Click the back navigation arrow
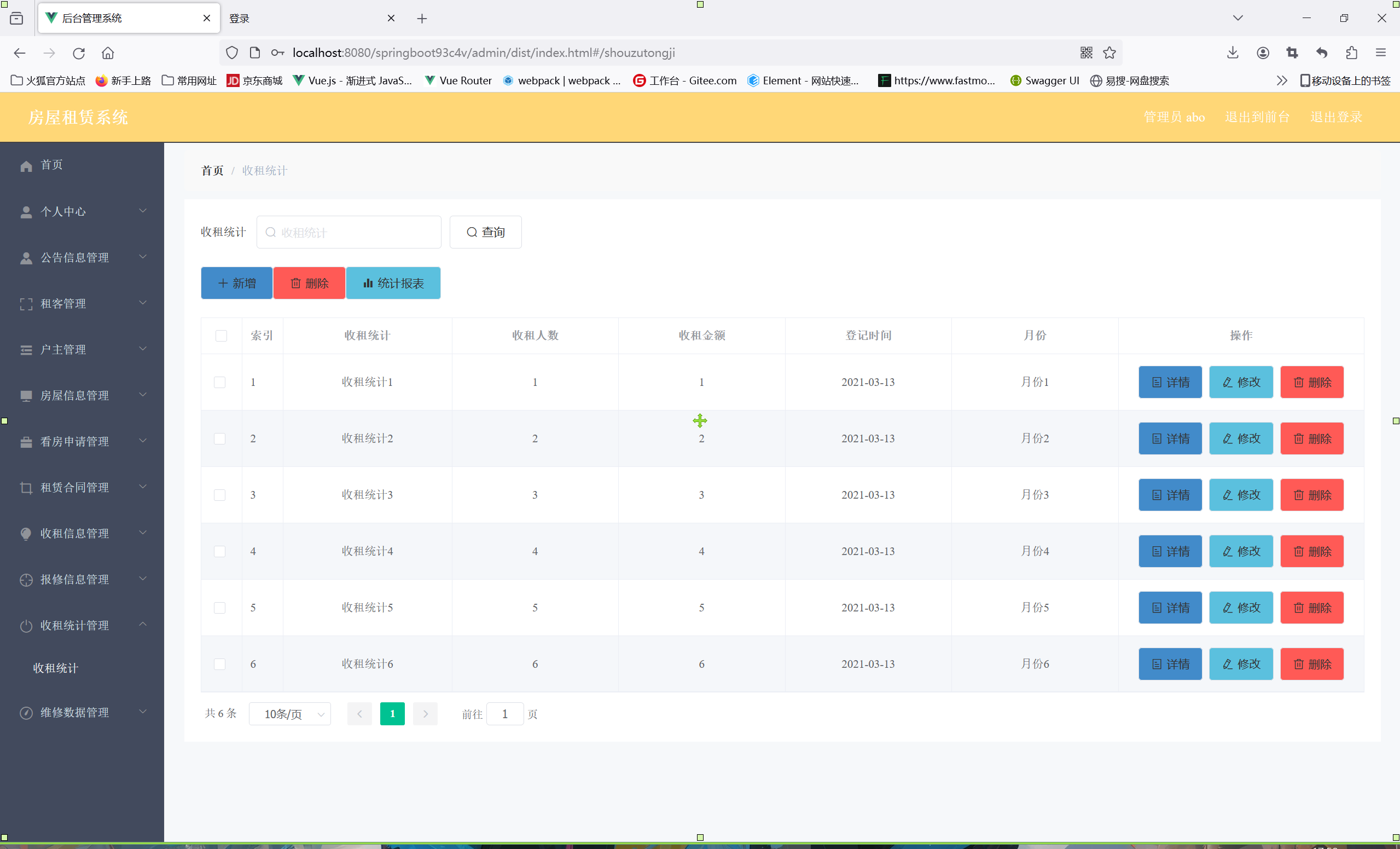Viewport: 1400px width, 849px height. (20, 53)
